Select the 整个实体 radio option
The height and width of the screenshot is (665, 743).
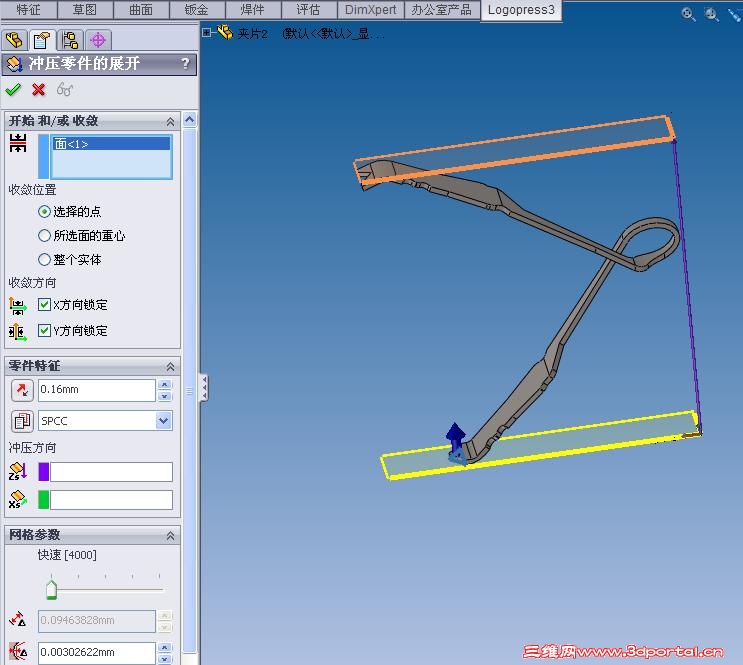point(44,260)
